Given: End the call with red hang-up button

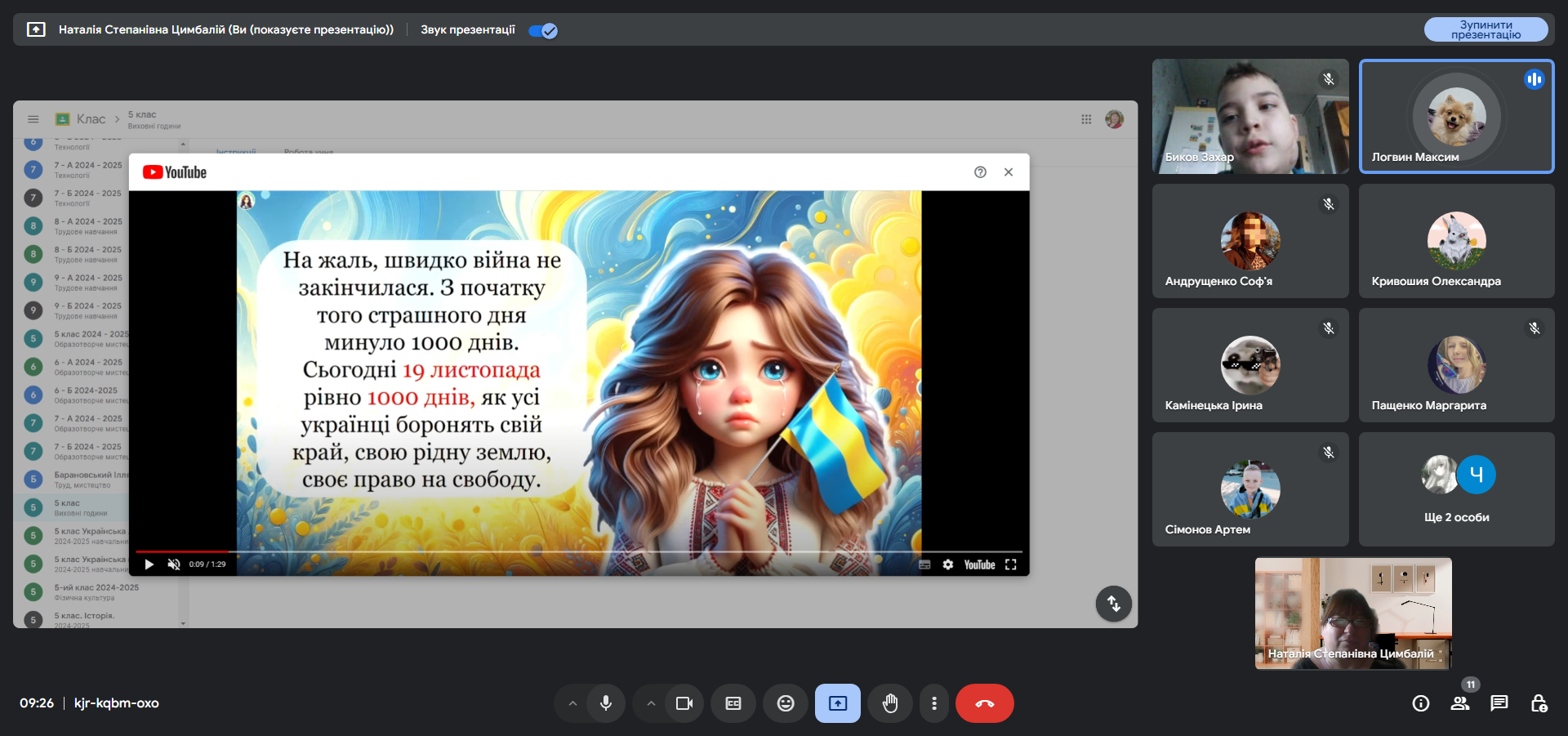Looking at the screenshot, I should click(985, 703).
